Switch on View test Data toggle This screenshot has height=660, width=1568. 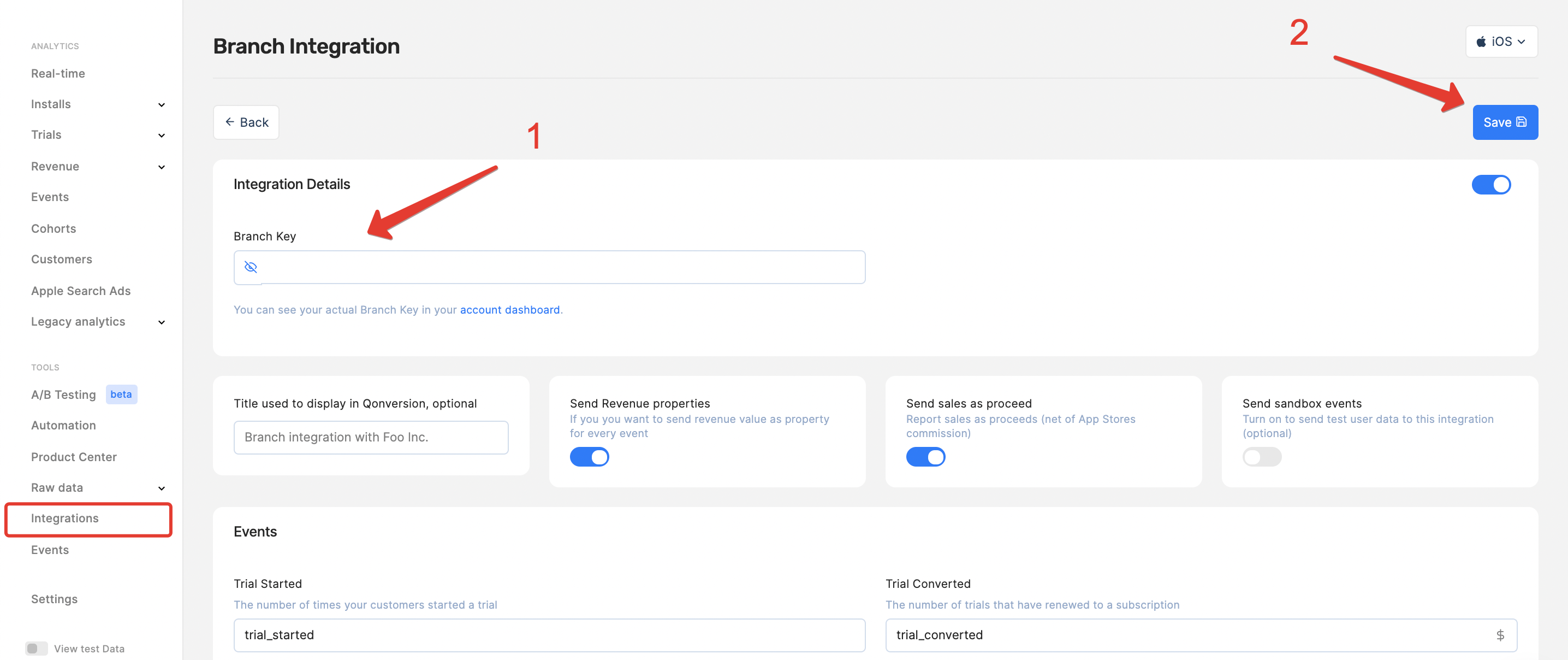[x=37, y=649]
